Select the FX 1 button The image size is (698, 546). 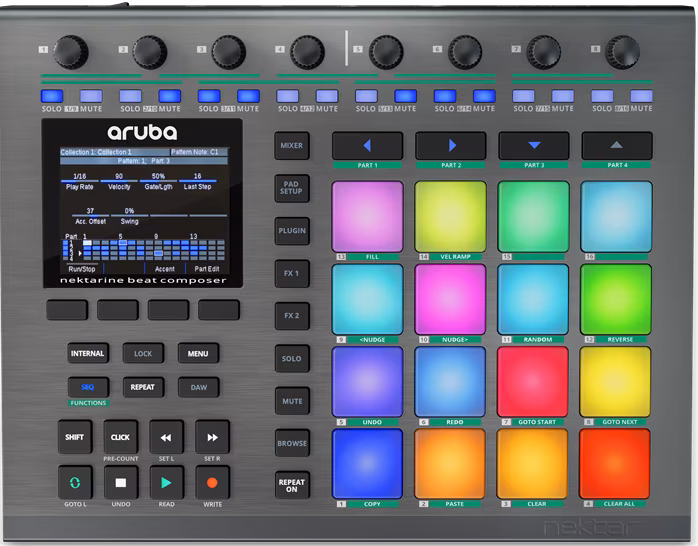point(292,273)
